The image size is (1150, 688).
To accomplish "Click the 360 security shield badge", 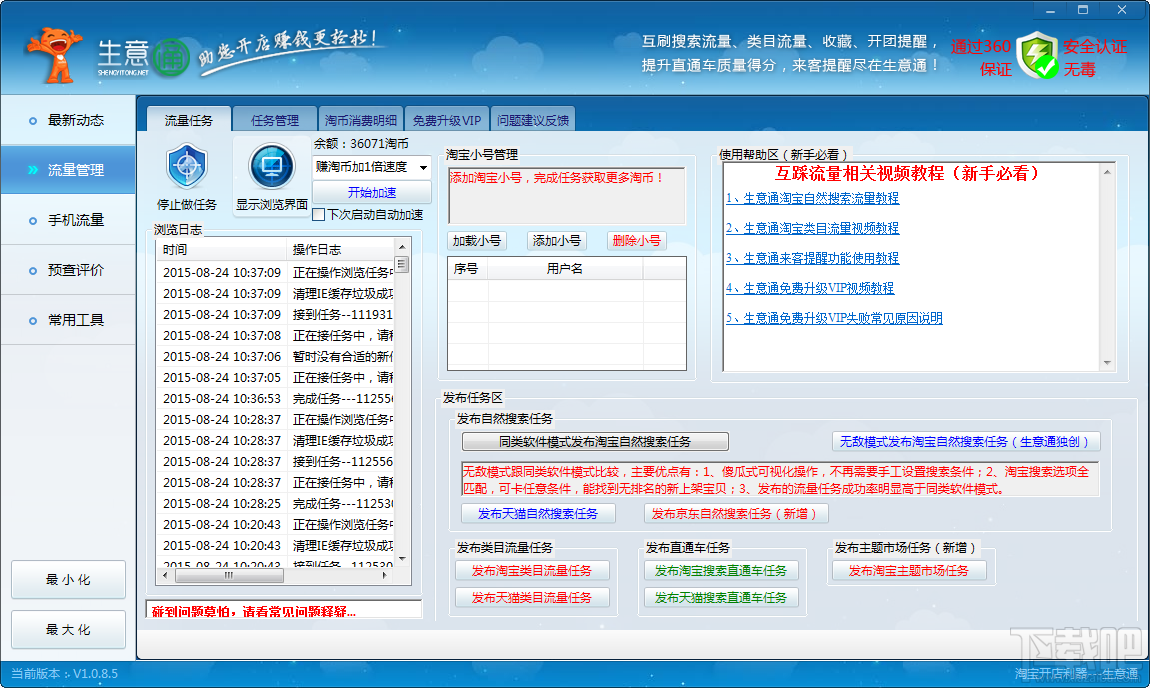I will tap(1037, 56).
